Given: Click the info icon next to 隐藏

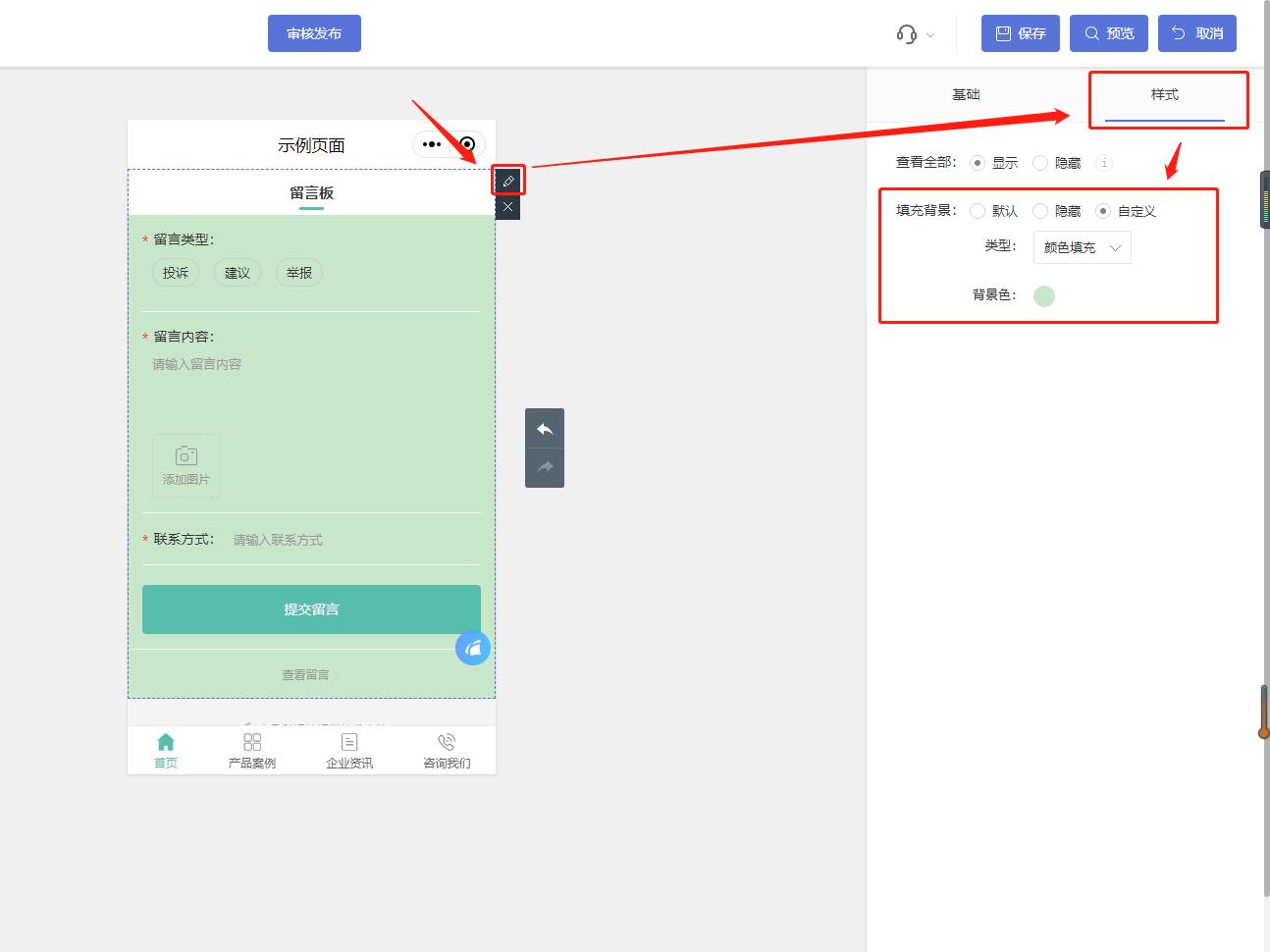Looking at the screenshot, I should click(x=1103, y=163).
